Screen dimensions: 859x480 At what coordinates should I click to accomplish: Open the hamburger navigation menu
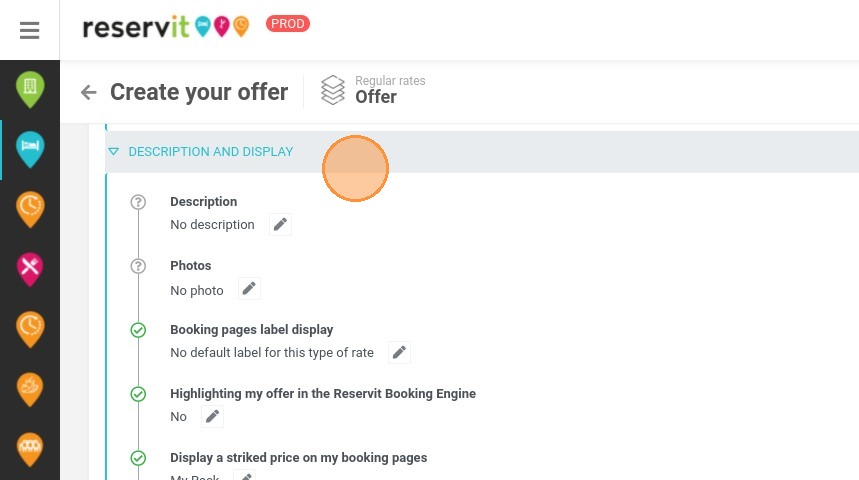point(30,30)
